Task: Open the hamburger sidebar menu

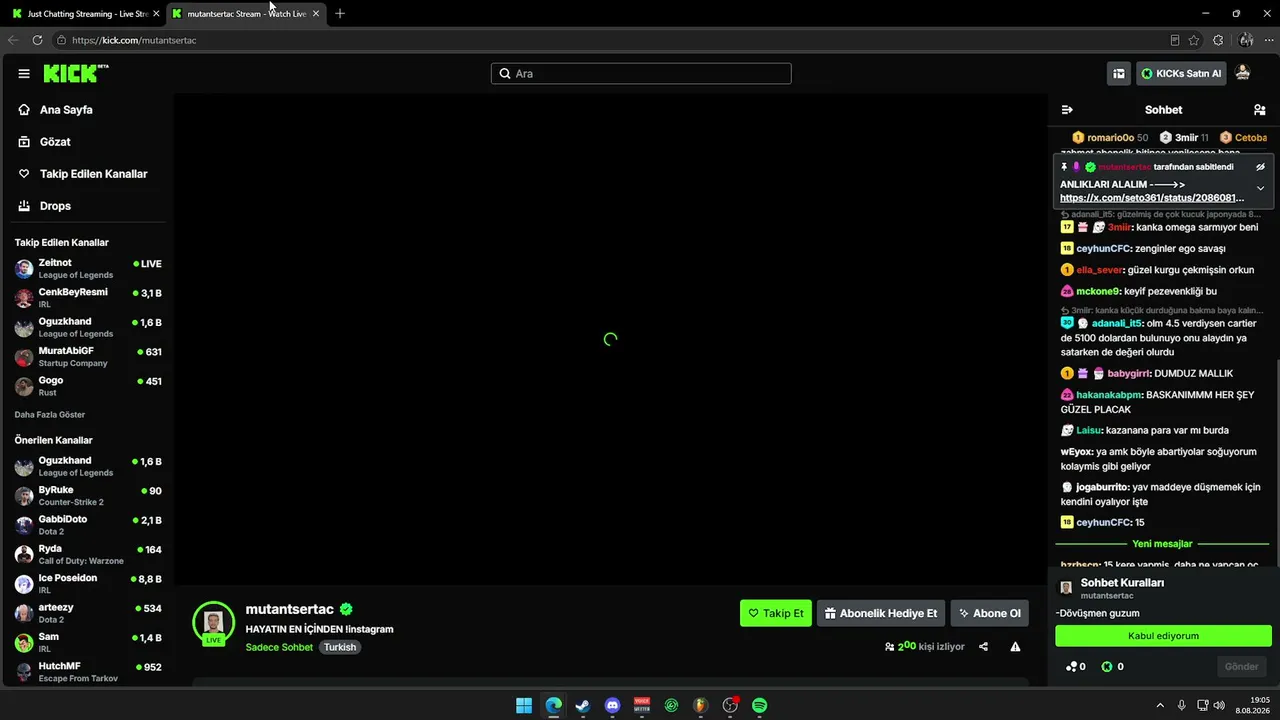Action: coord(24,74)
